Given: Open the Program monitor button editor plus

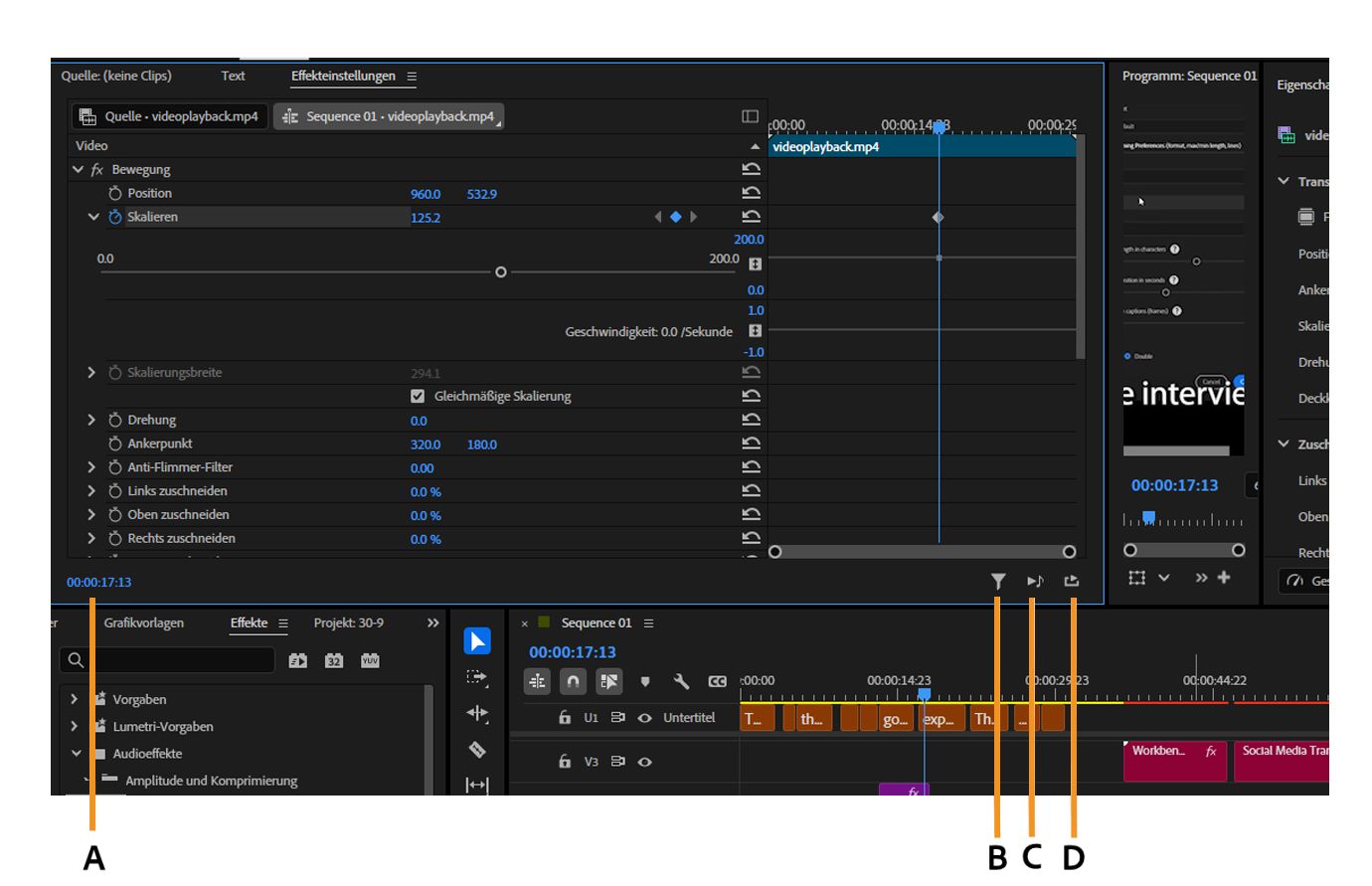Looking at the screenshot, I should pyautogui.click(x=1224, y=577).
